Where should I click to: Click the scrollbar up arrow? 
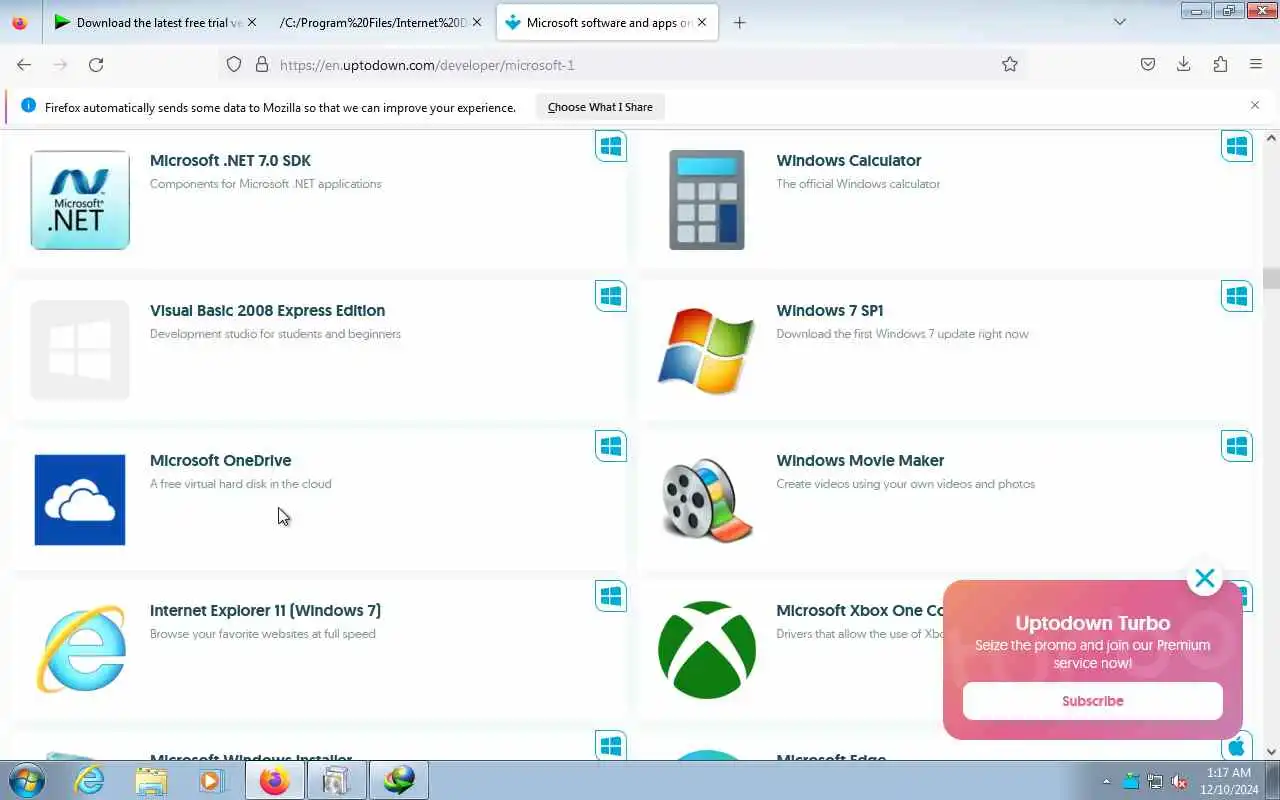click(1271, 138)
